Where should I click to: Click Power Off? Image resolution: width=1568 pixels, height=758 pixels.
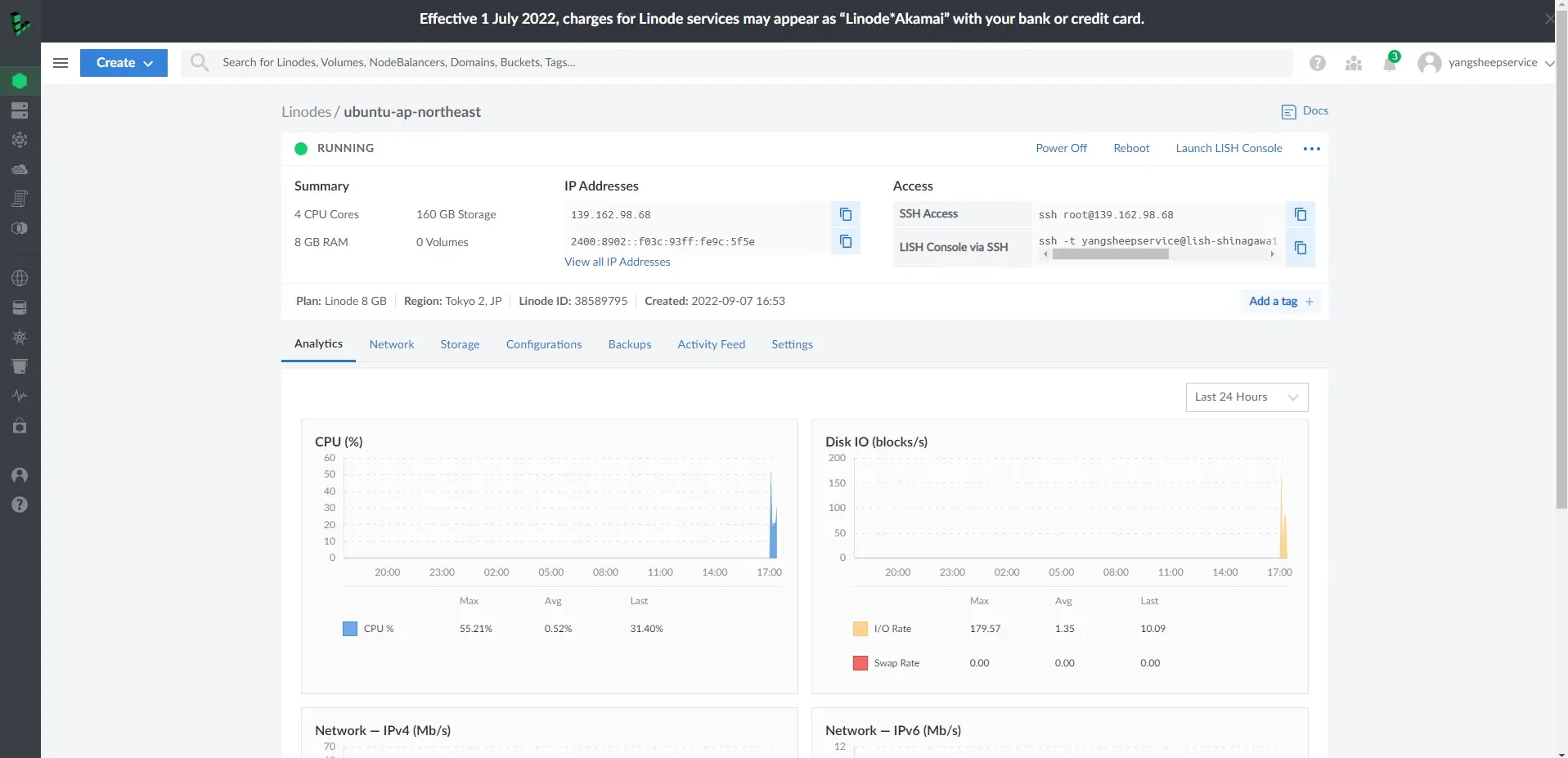point(1061,149)
